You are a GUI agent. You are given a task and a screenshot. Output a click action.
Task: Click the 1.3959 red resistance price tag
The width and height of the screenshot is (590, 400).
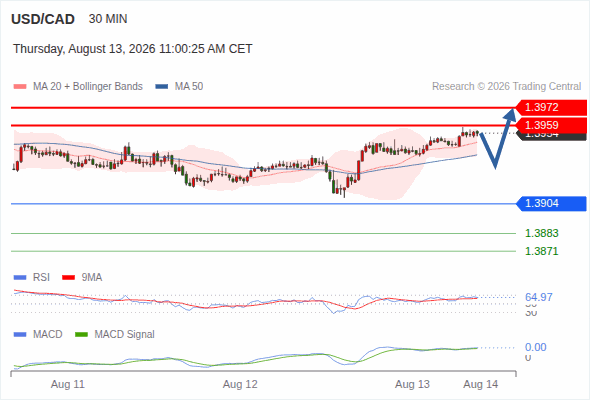pyautogui.click(x=551, y=125)
